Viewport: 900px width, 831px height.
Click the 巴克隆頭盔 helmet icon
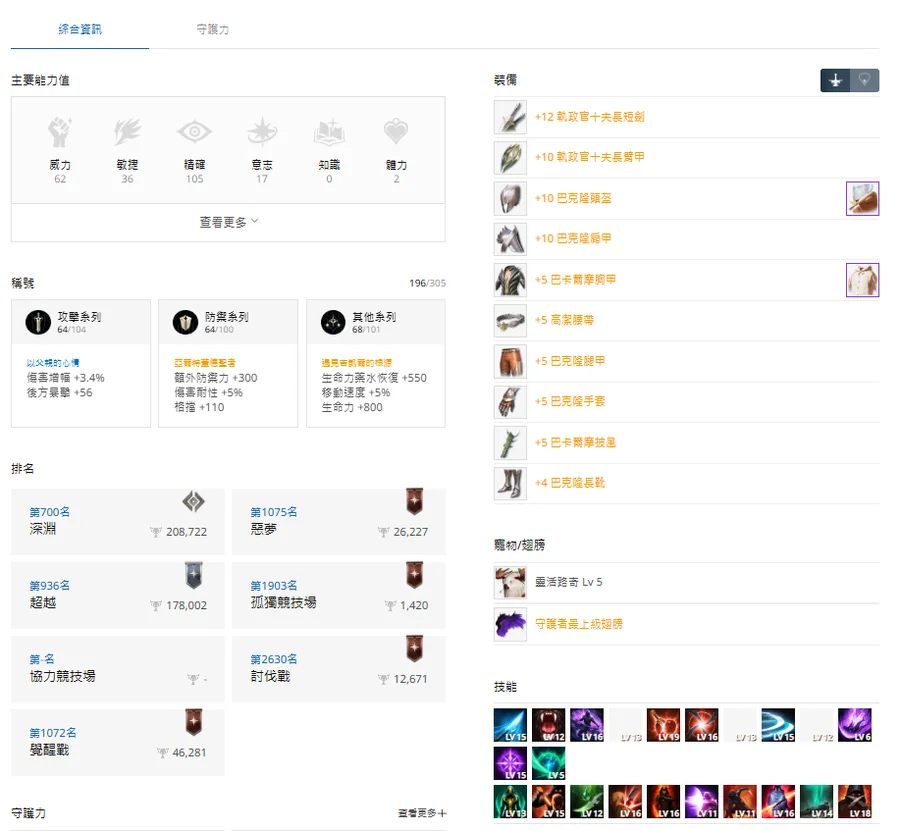pyautogui.click(x=510, y=199)
